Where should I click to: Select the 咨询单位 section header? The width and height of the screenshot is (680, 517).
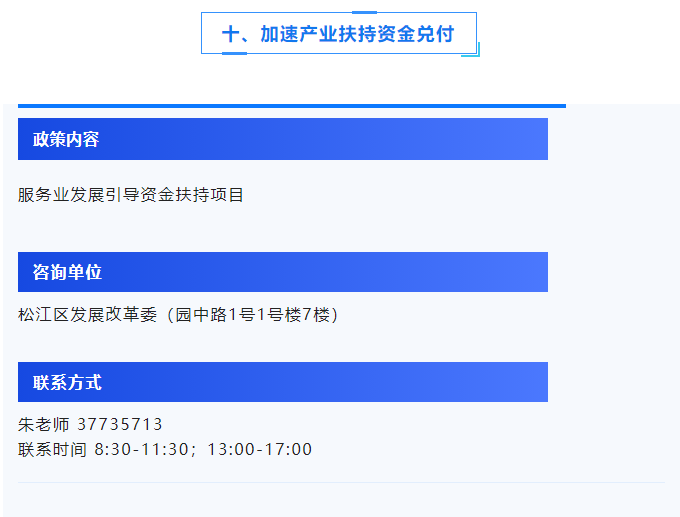pyautogui.click(x=283, y=272)
